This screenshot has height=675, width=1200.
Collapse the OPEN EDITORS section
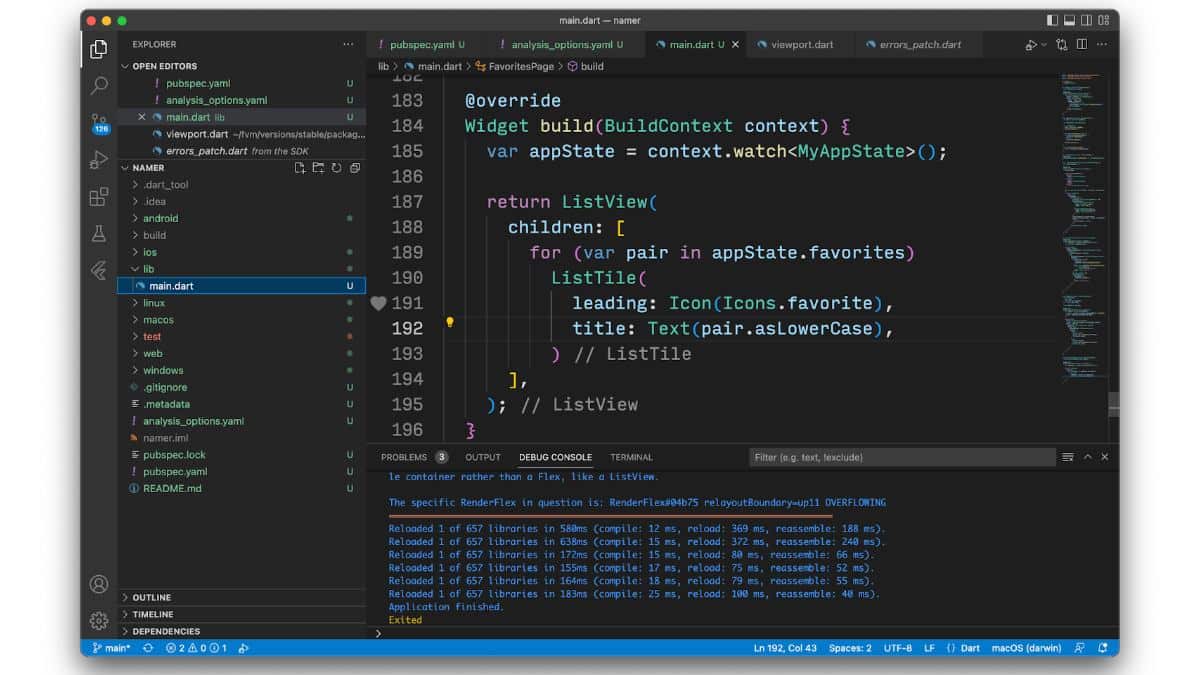pos(165,66)
